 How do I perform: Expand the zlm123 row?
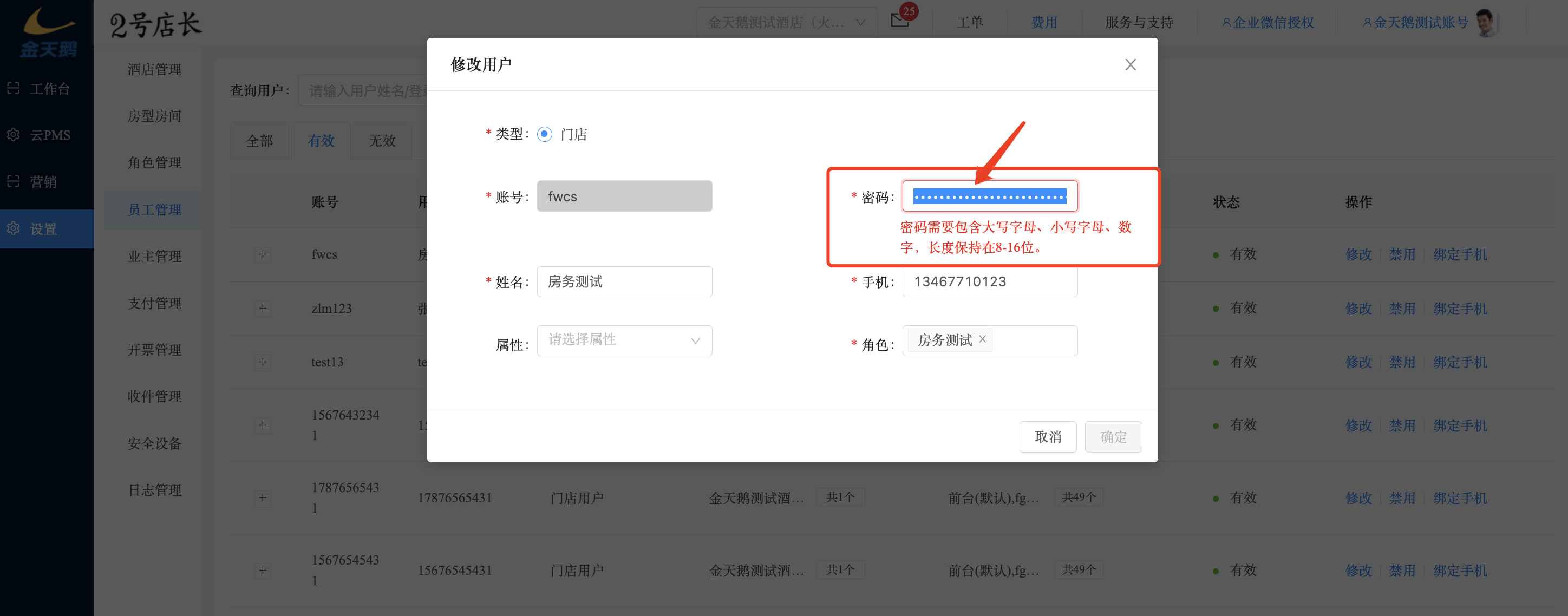coord(263,309)
